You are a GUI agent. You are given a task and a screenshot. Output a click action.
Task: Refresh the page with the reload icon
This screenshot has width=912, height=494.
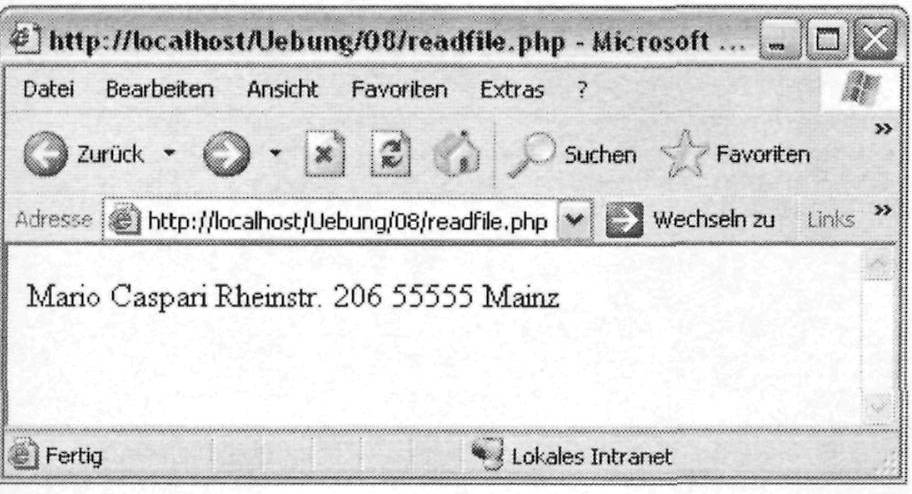click(391, 154)
